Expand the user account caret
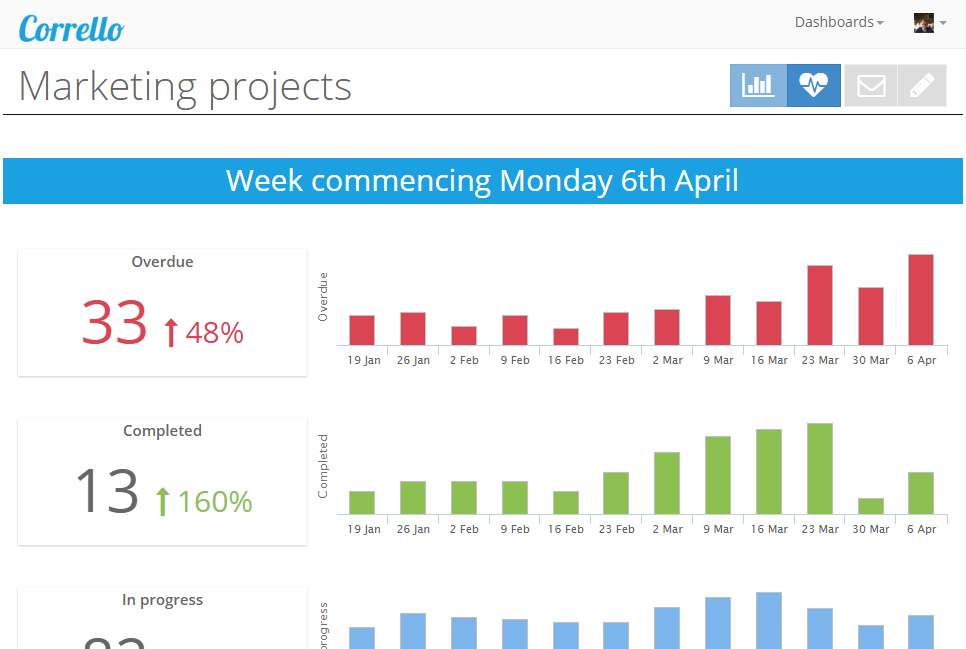The height and width of the screenshot is (649, 966). pos(943,23)
